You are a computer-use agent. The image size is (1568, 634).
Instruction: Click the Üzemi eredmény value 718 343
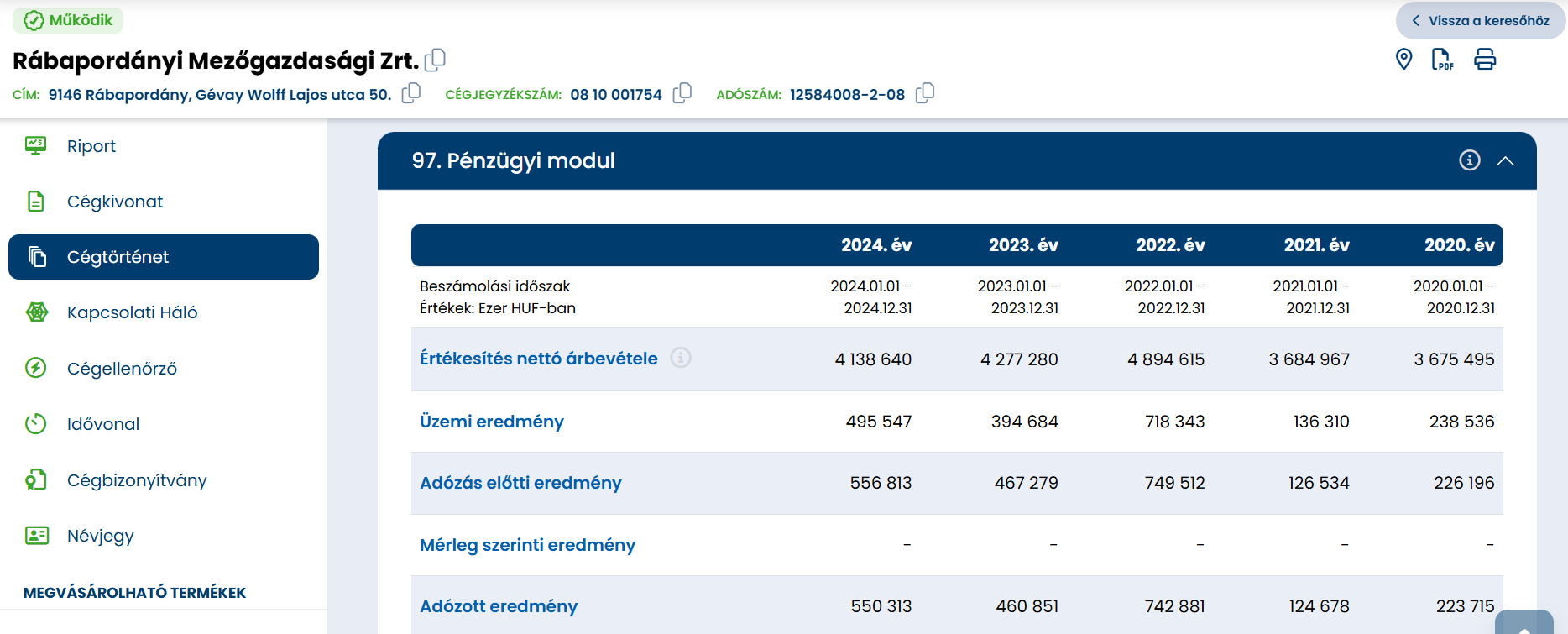click(x=1175, y=422)
